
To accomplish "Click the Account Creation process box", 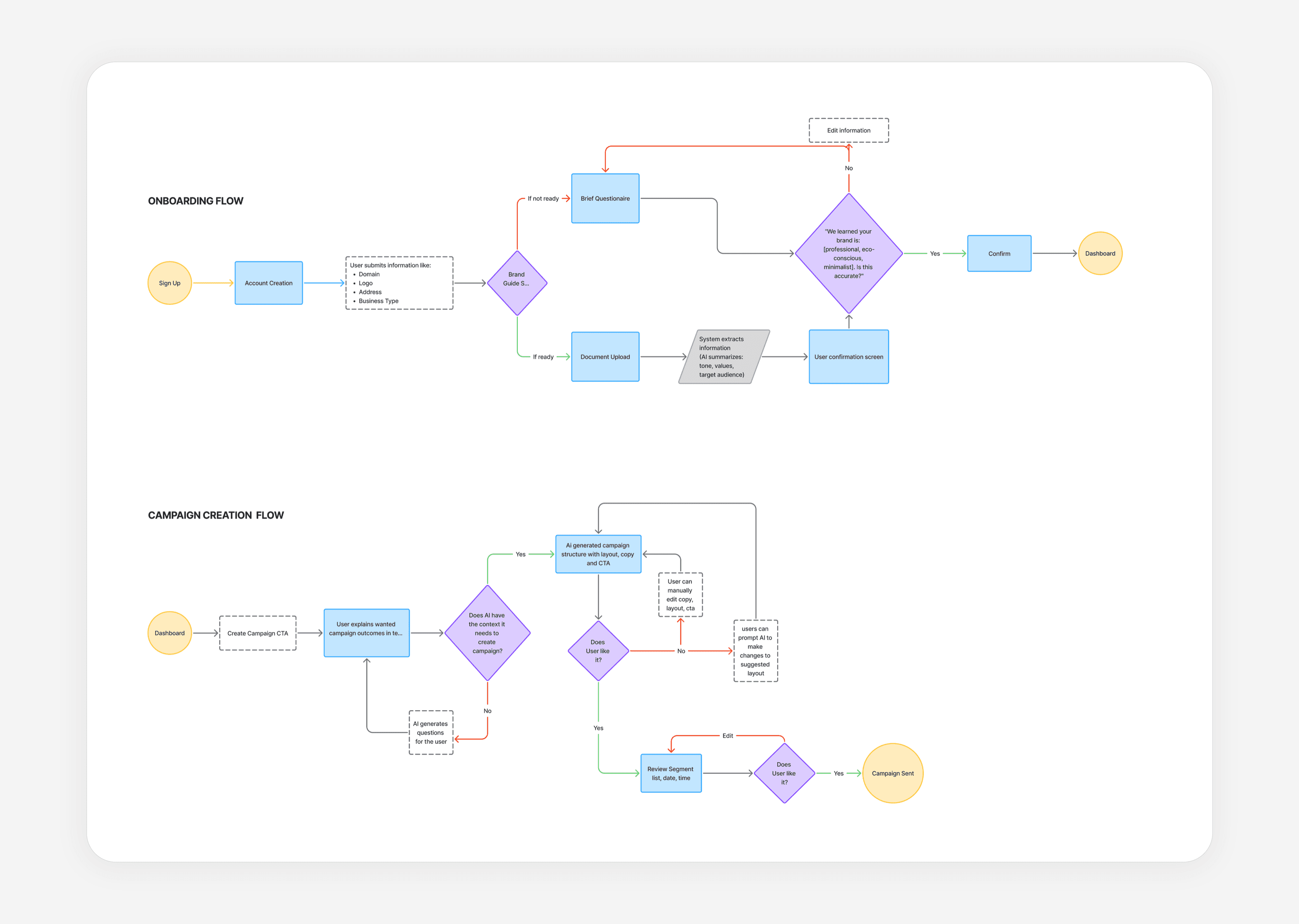I will tap(268, 283).
